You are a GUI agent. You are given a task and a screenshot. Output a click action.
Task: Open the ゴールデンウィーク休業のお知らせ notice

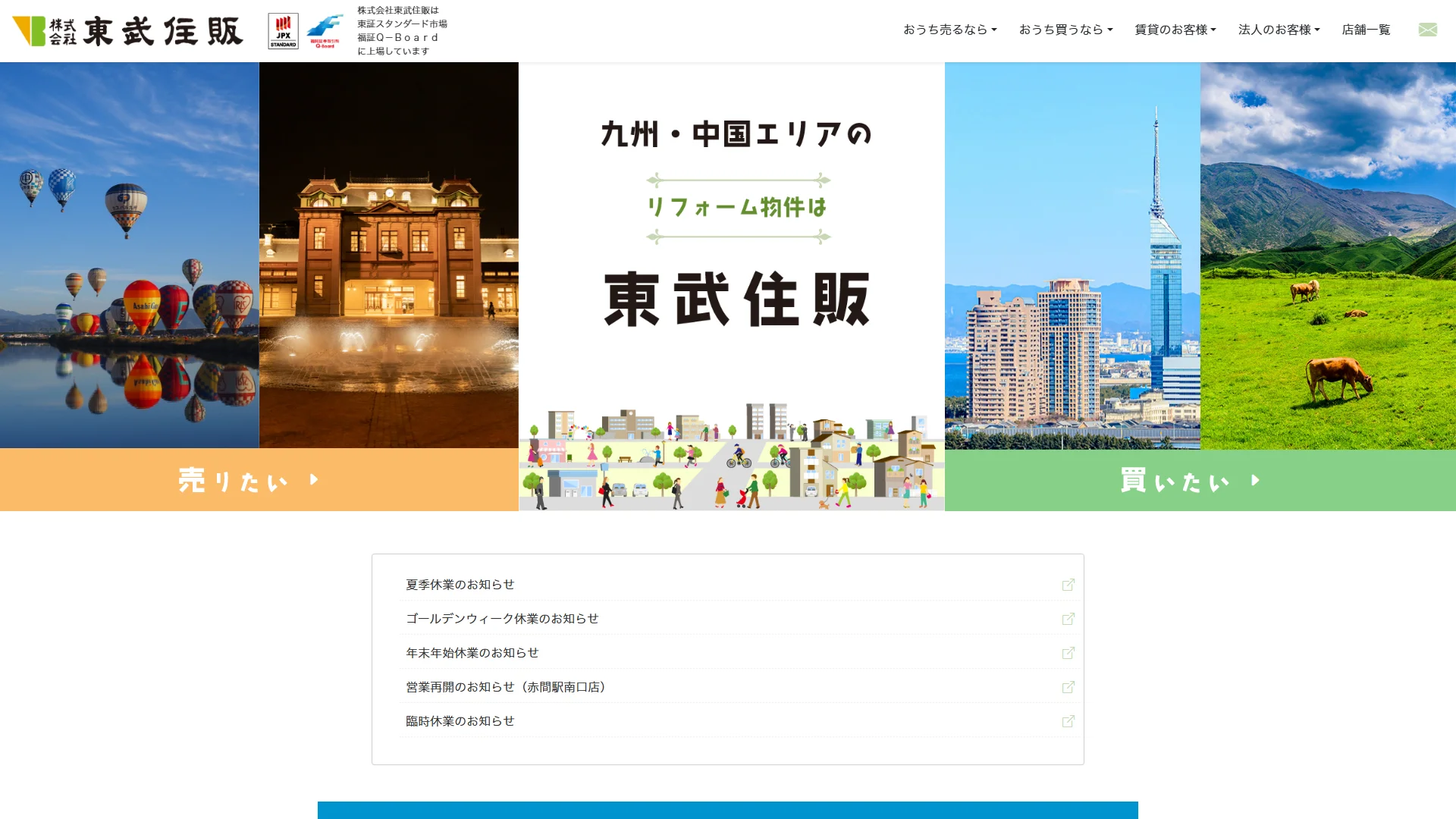(x=502, y=619)
